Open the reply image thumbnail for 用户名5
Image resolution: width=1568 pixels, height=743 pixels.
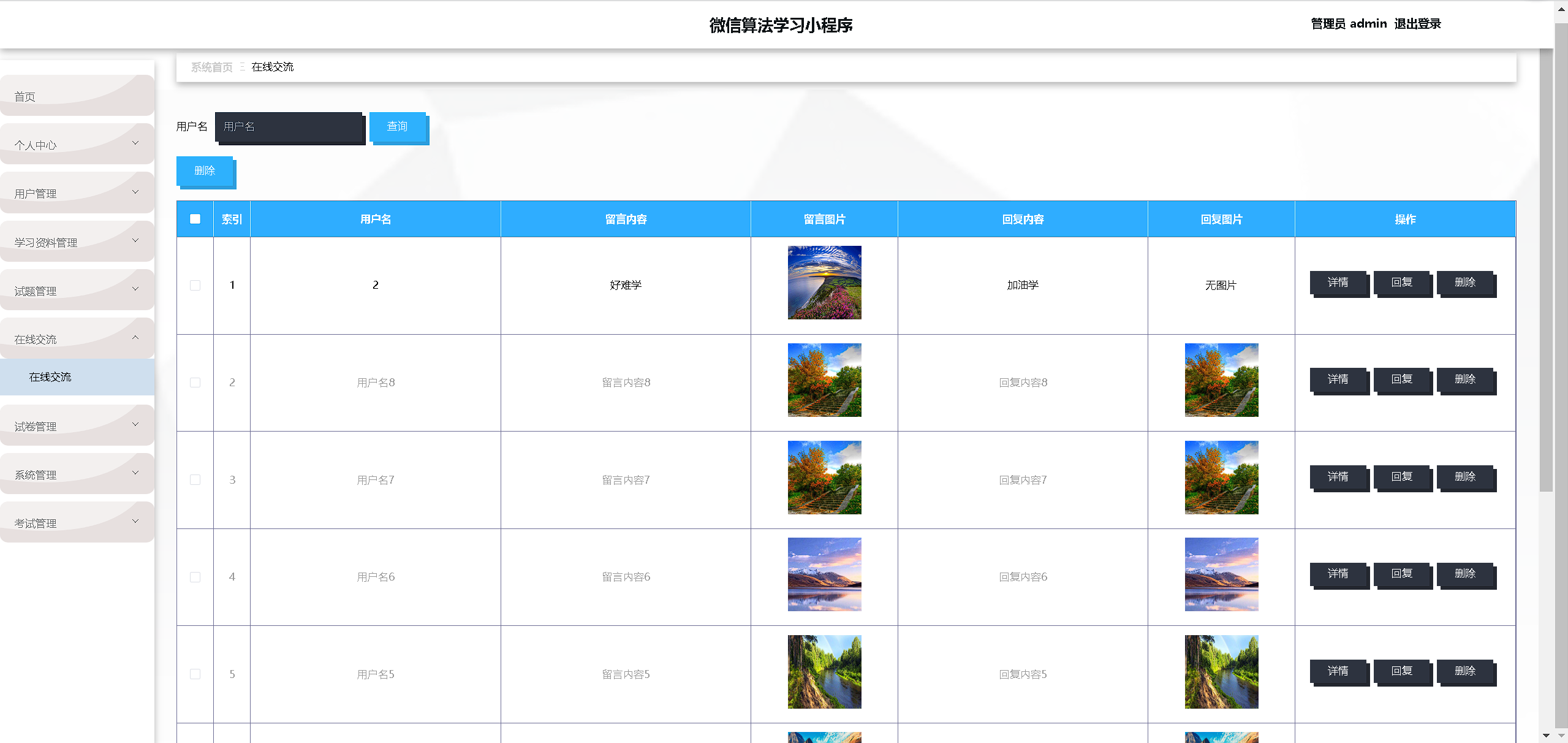click(x=1221, y=672)
